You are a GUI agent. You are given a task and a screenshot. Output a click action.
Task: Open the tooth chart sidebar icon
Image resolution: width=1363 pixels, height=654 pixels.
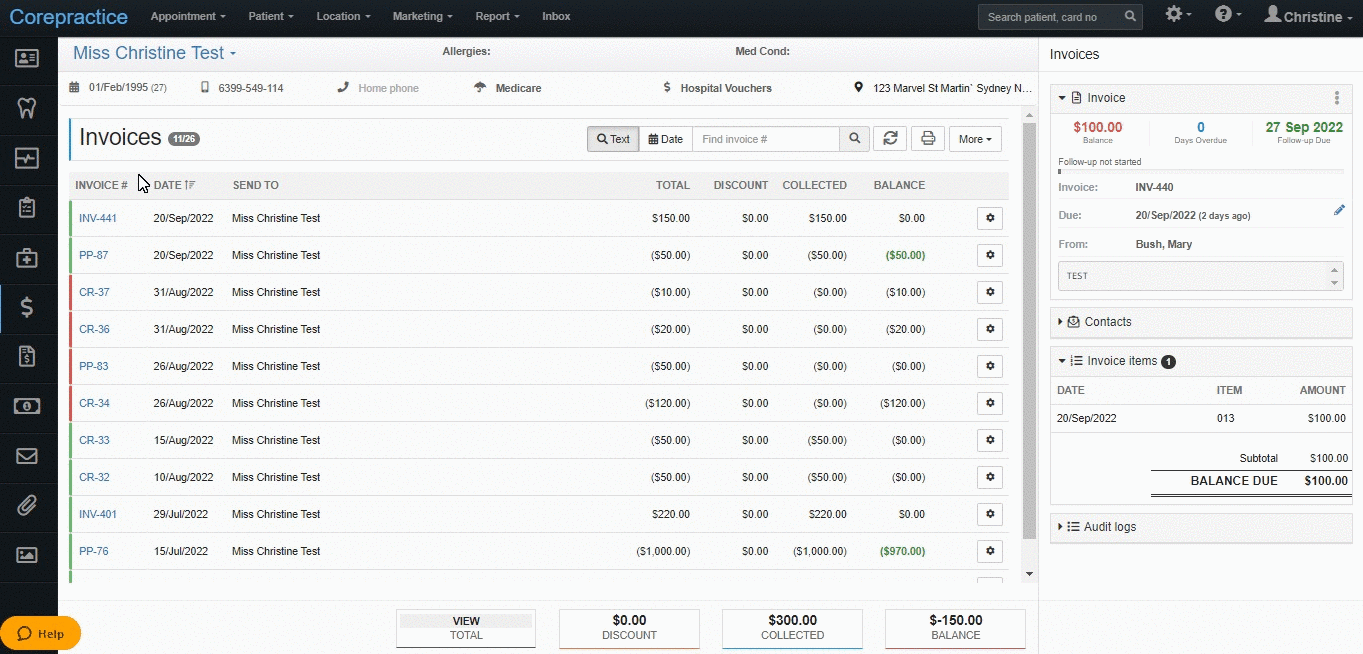pyautogui.click(x=27, y=108)
